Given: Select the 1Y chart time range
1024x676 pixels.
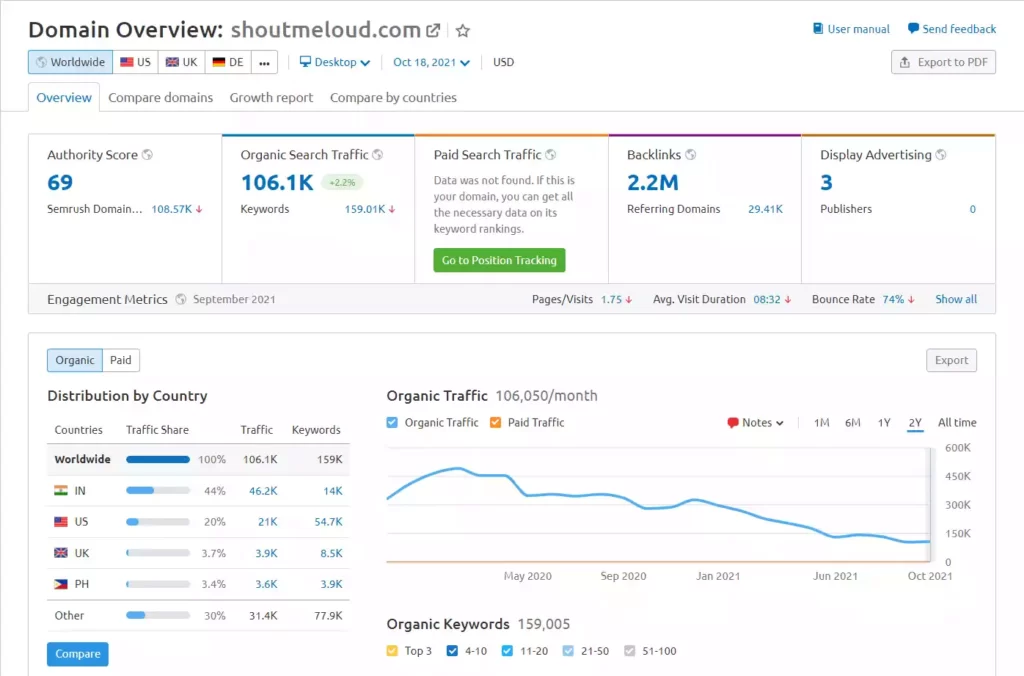Looking at the screenshot, I should tap(883, 422).
